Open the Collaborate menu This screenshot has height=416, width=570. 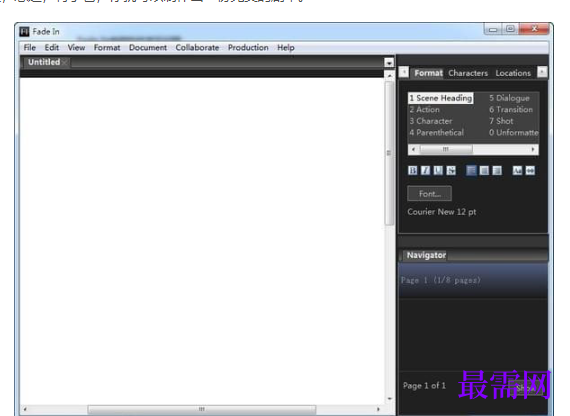(x=197, y=48)
